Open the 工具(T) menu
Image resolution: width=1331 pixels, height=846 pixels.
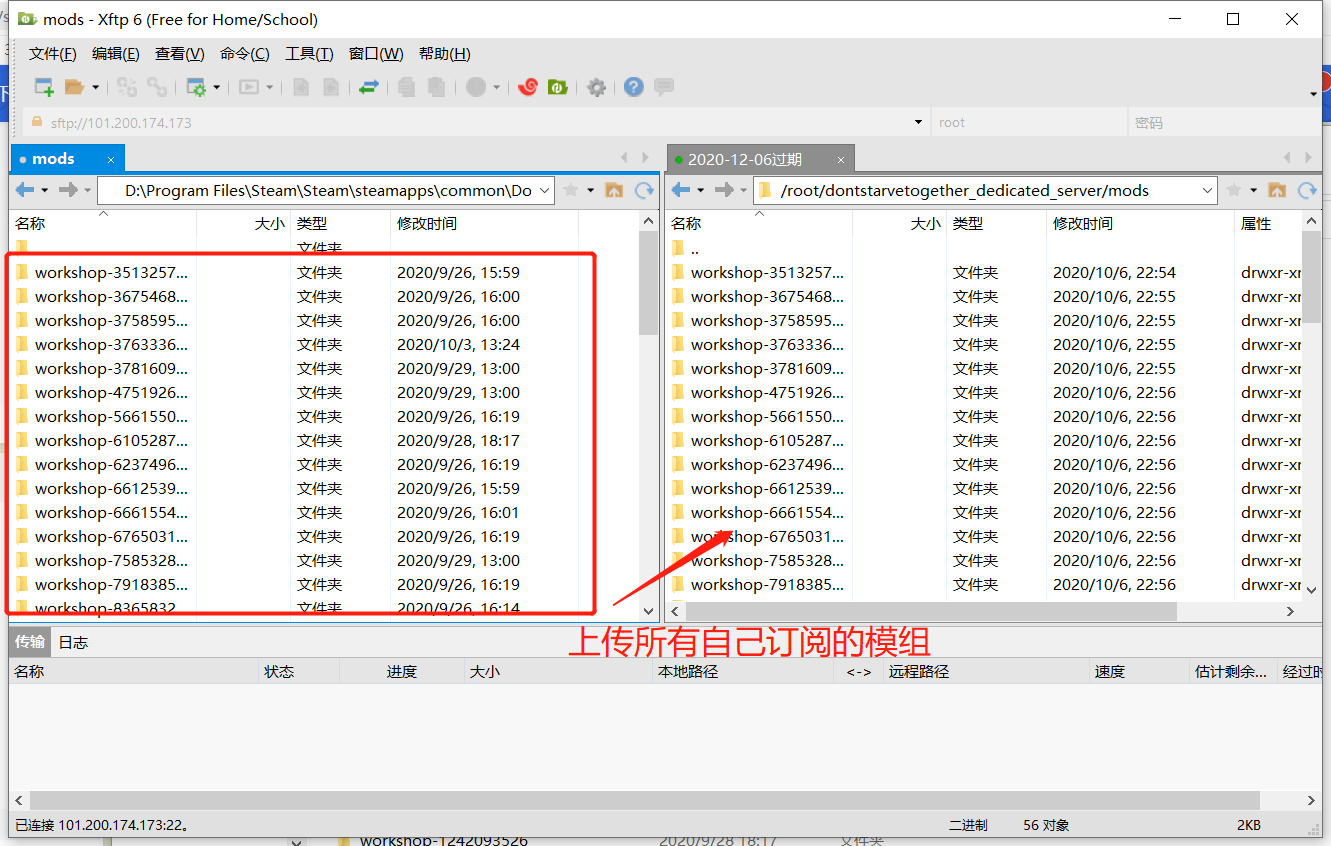pos(308,54)
